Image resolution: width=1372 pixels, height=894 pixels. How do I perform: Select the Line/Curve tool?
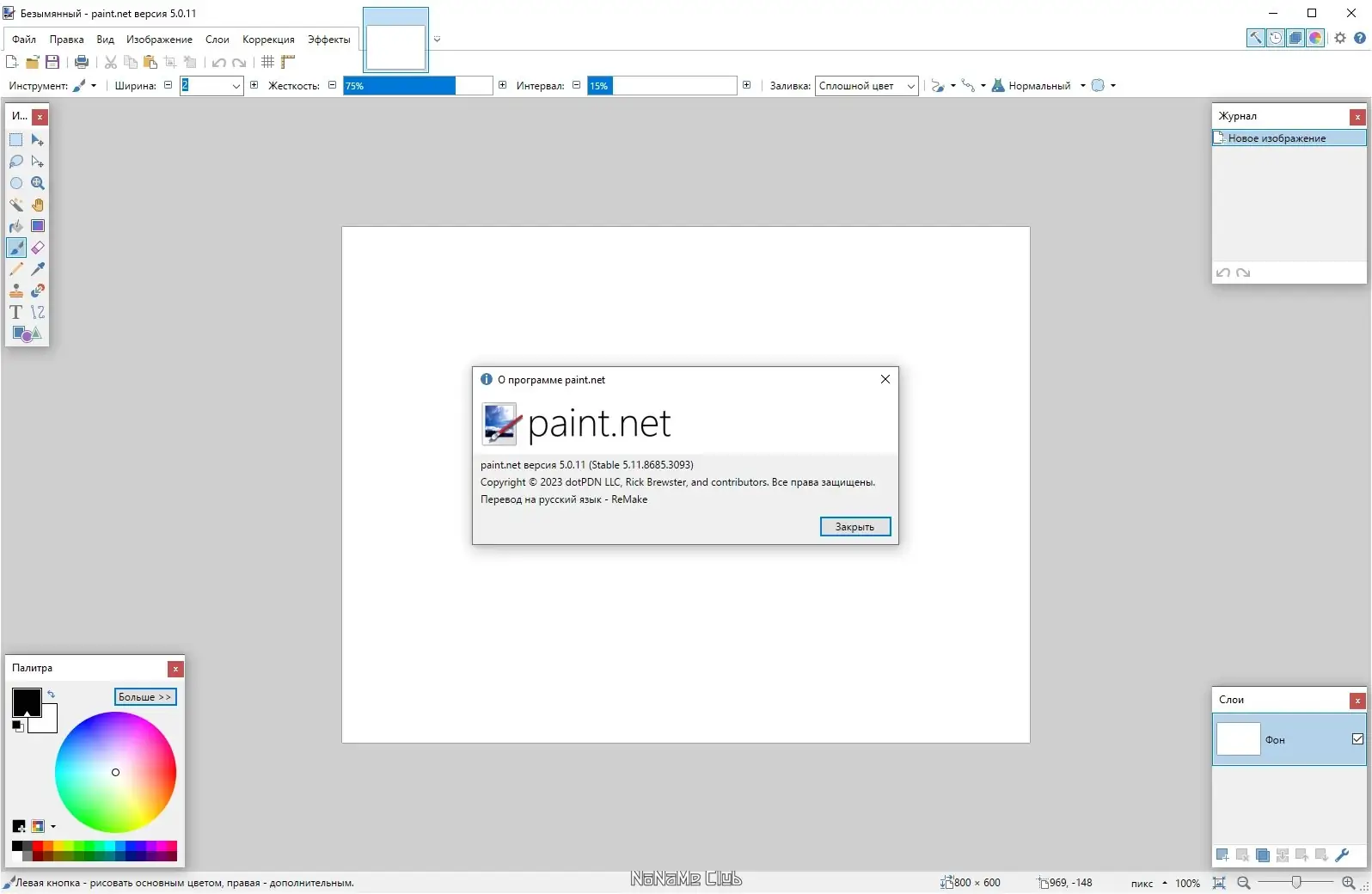38,312
